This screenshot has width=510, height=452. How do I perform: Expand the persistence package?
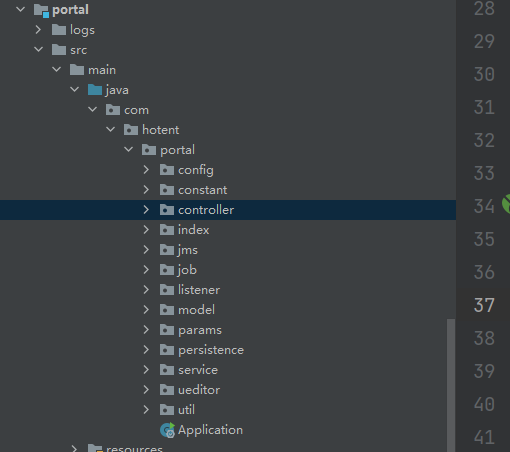pyautogui.click(x=146, y=350)
